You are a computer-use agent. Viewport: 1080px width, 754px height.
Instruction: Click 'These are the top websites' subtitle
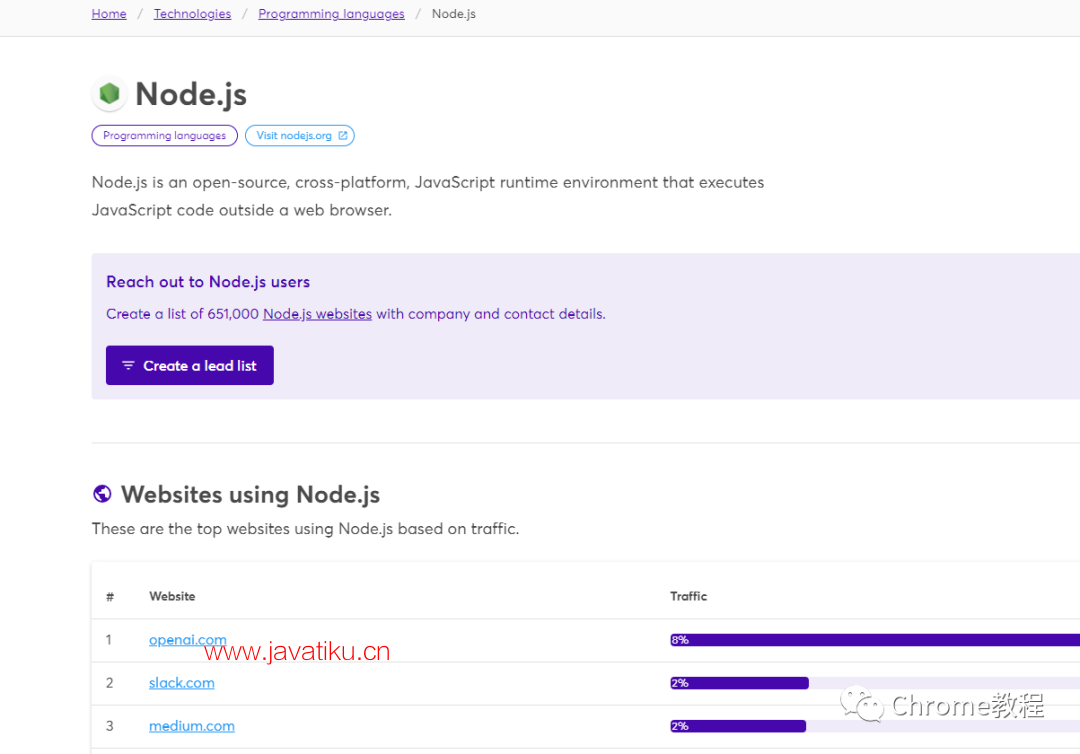point(305,529)
